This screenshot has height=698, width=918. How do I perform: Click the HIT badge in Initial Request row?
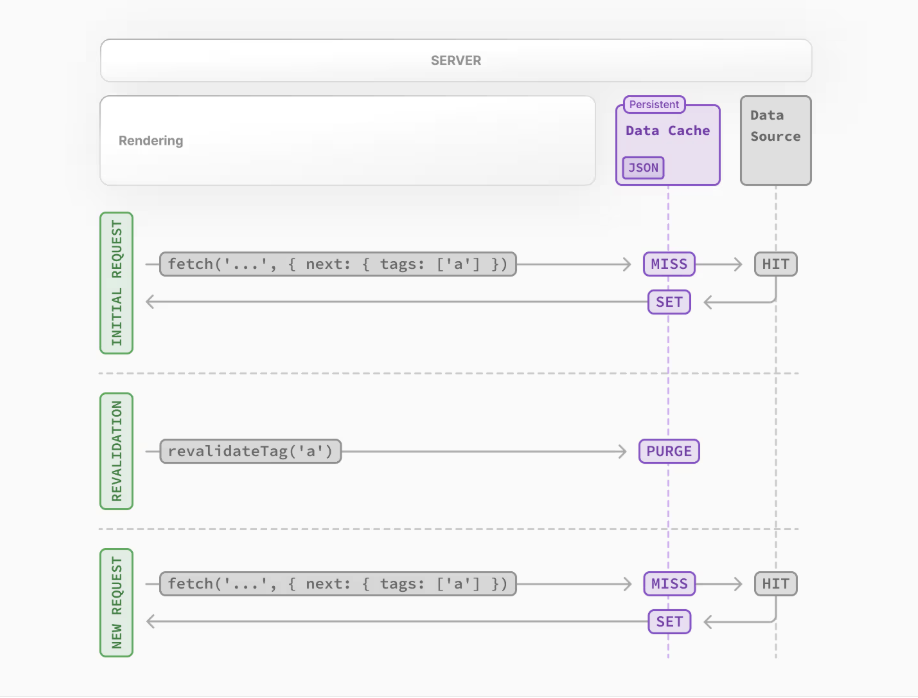pos(775,264)
